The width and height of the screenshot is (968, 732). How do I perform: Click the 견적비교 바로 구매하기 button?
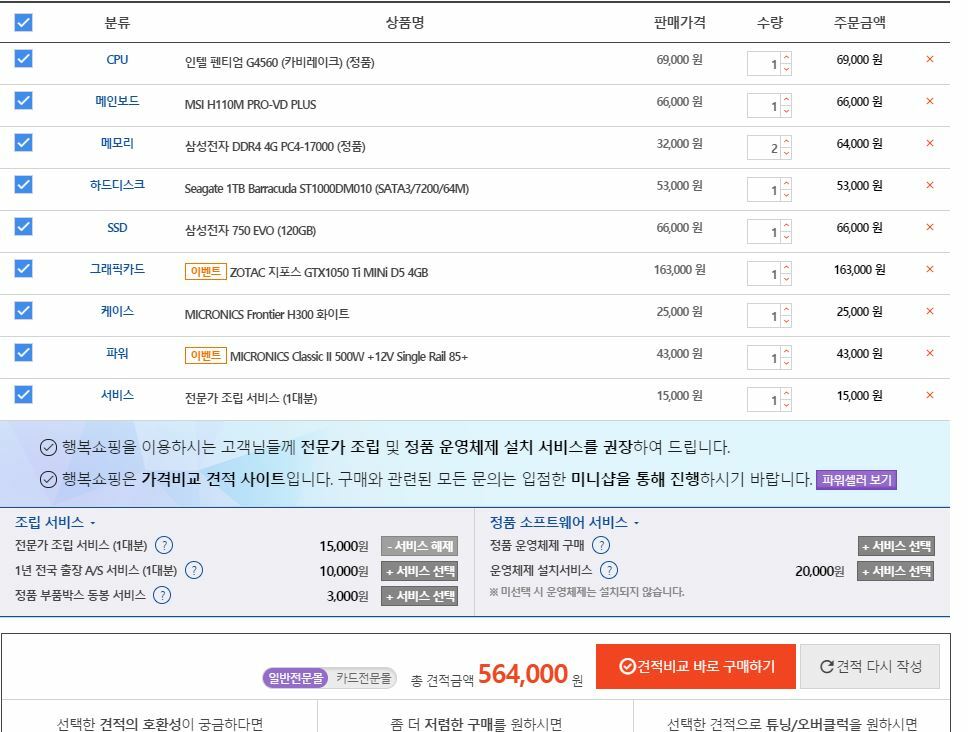(696, 667)
